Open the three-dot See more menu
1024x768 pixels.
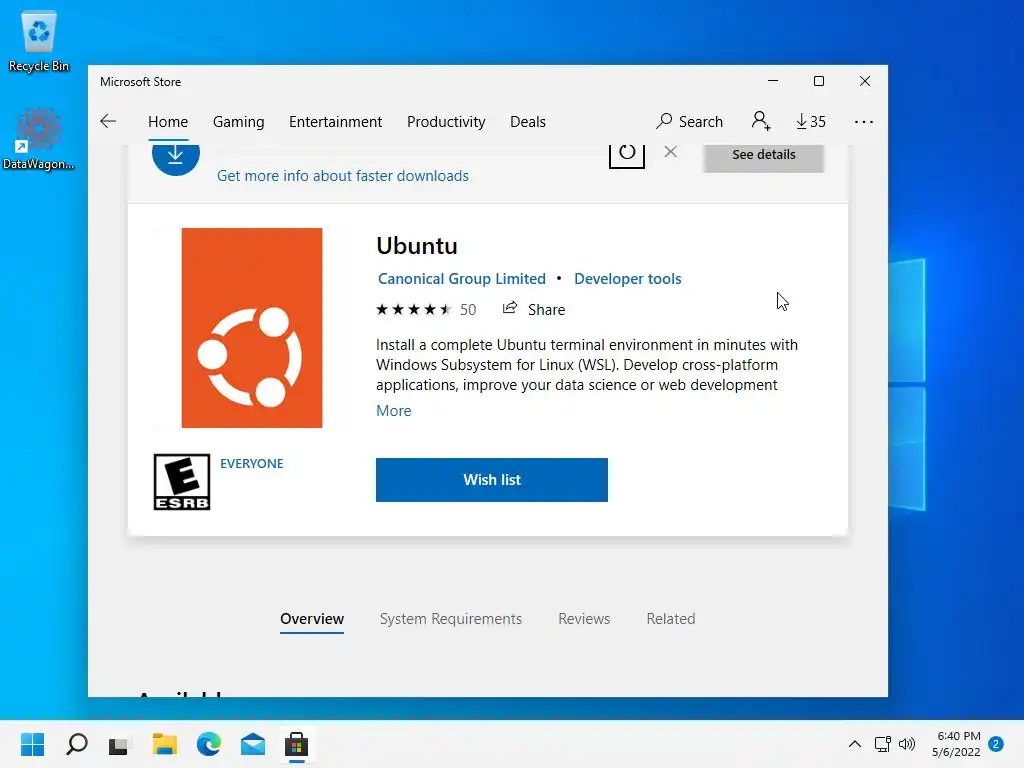coord(863,122)
